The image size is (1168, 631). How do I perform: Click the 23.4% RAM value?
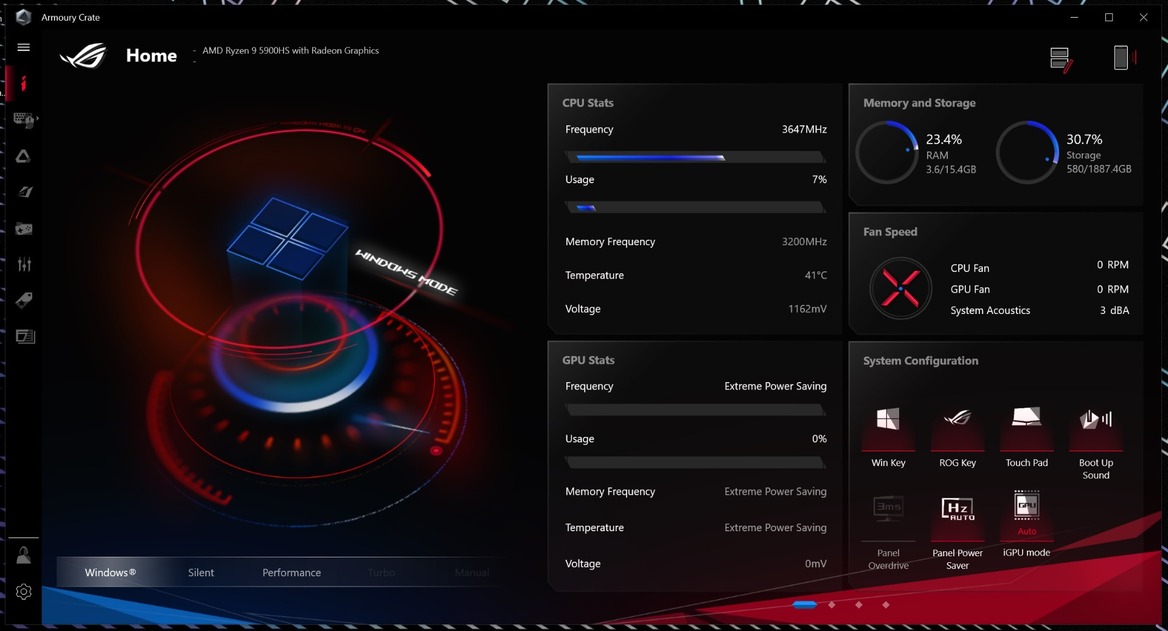tap(944, 139)
